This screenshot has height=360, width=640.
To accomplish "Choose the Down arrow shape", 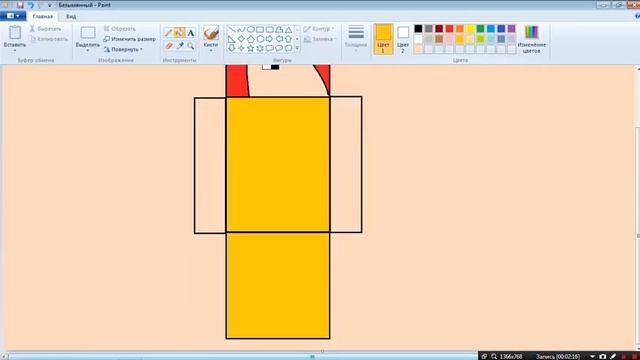I will (231, 48).
